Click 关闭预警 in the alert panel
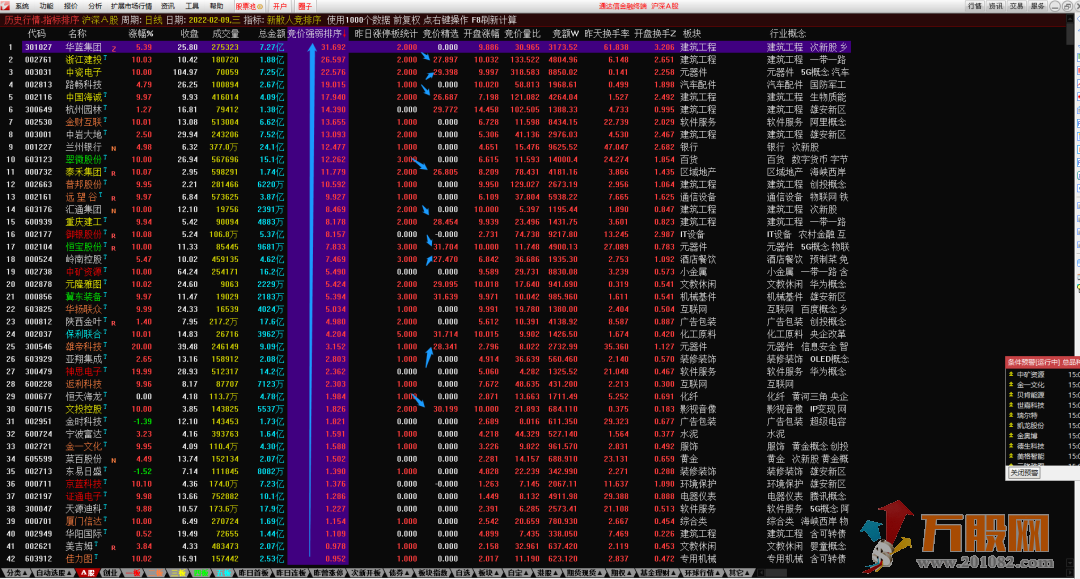1080x579 pixels. (1024, 473)
